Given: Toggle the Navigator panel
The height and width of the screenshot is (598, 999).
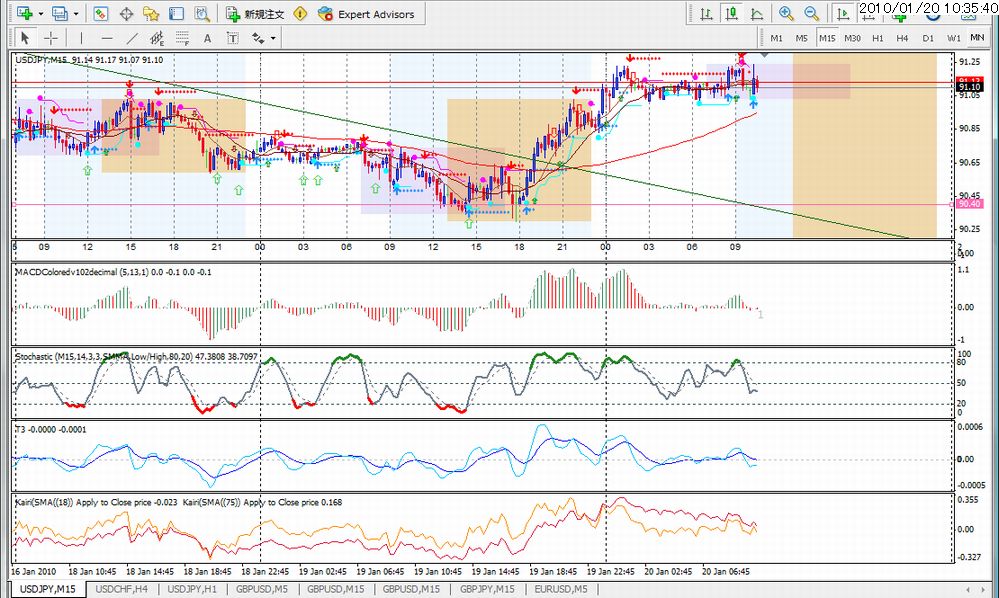Looking at the screenshot, I should [x=151, y=13].
